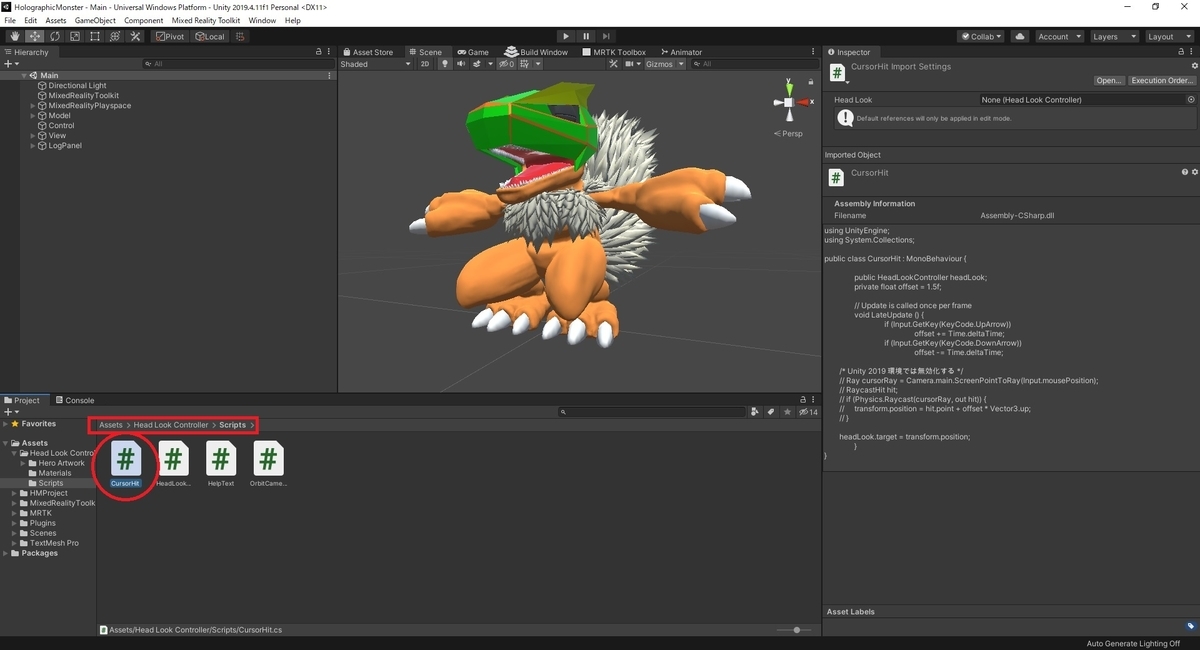Screen dimensions: 1200x650
Task: Open the Shaded draw mode dropdown
Action: 375,64
